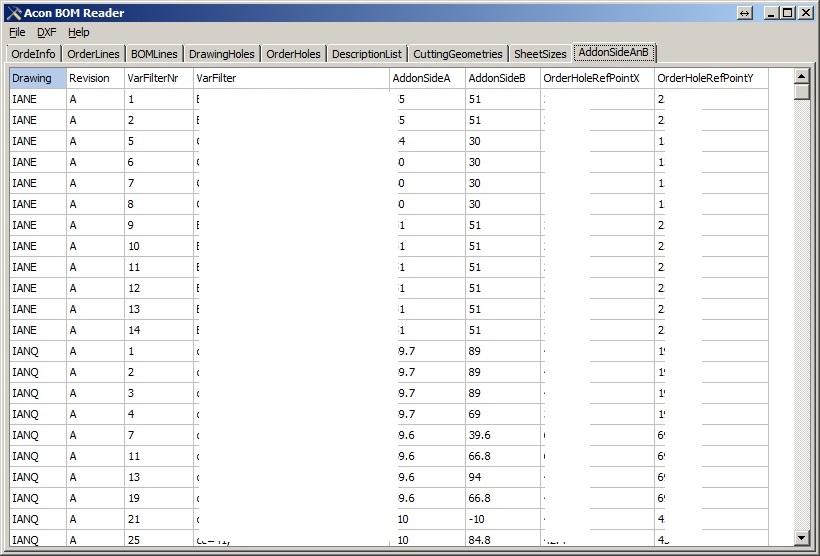Open the DXF menu
Image resolution: width=820 pixels, height=556 pixels.
pyautogui.click(x=47, y=32)
